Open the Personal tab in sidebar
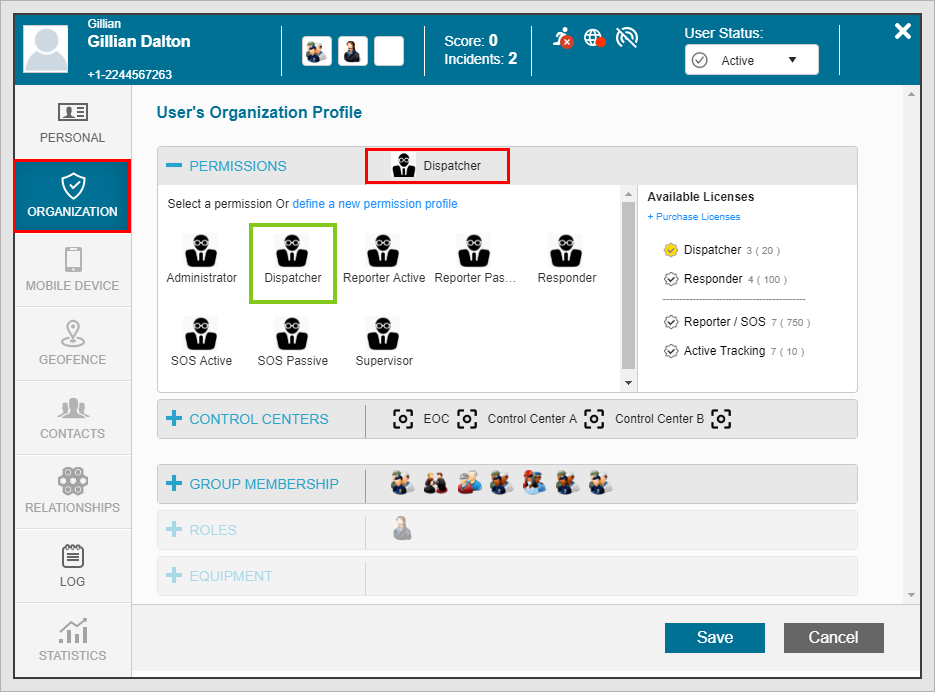935x692 pixels. [72, 122]
